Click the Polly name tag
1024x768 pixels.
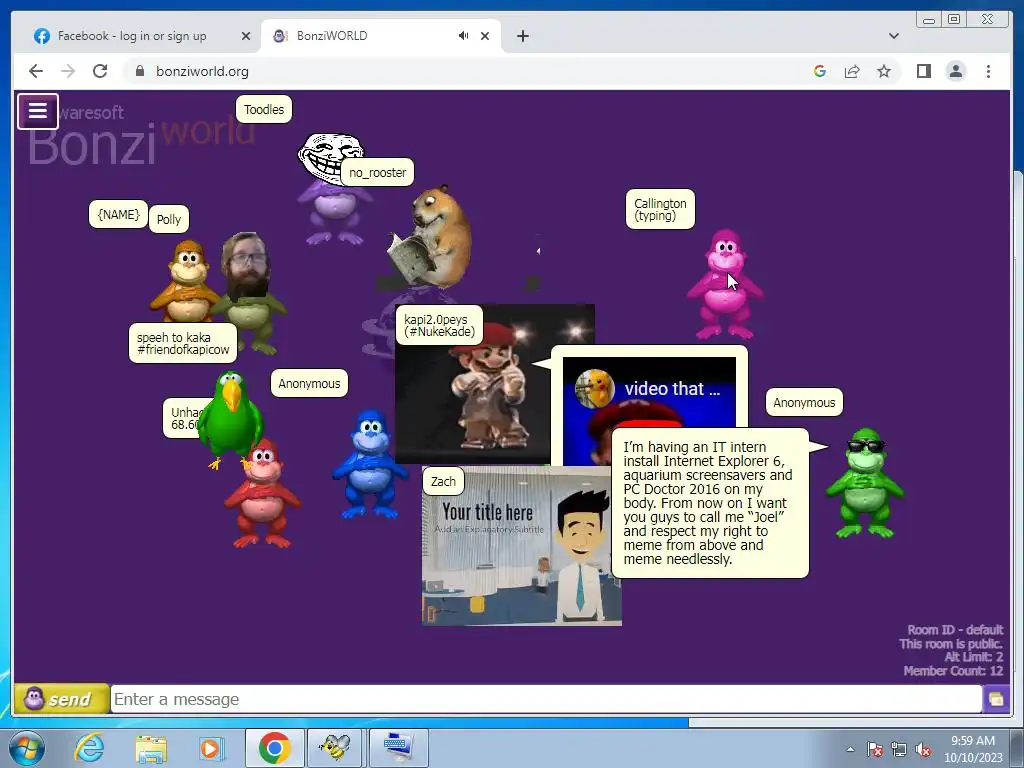point(168,219)
